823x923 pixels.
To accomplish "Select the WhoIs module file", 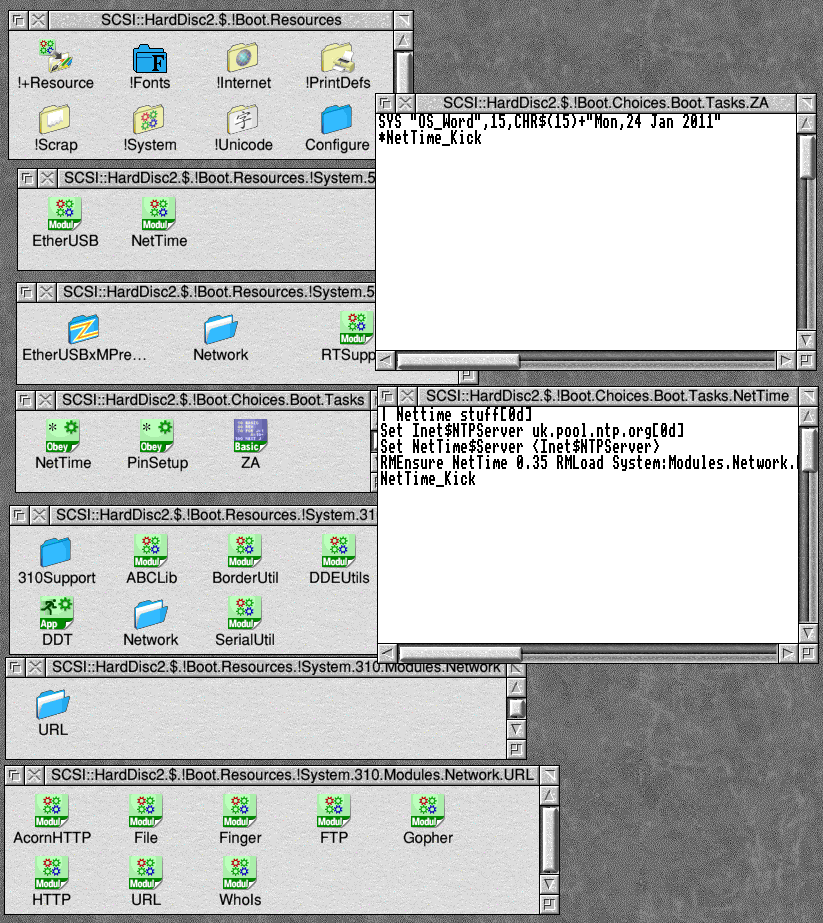I will [x=240, y=872].
